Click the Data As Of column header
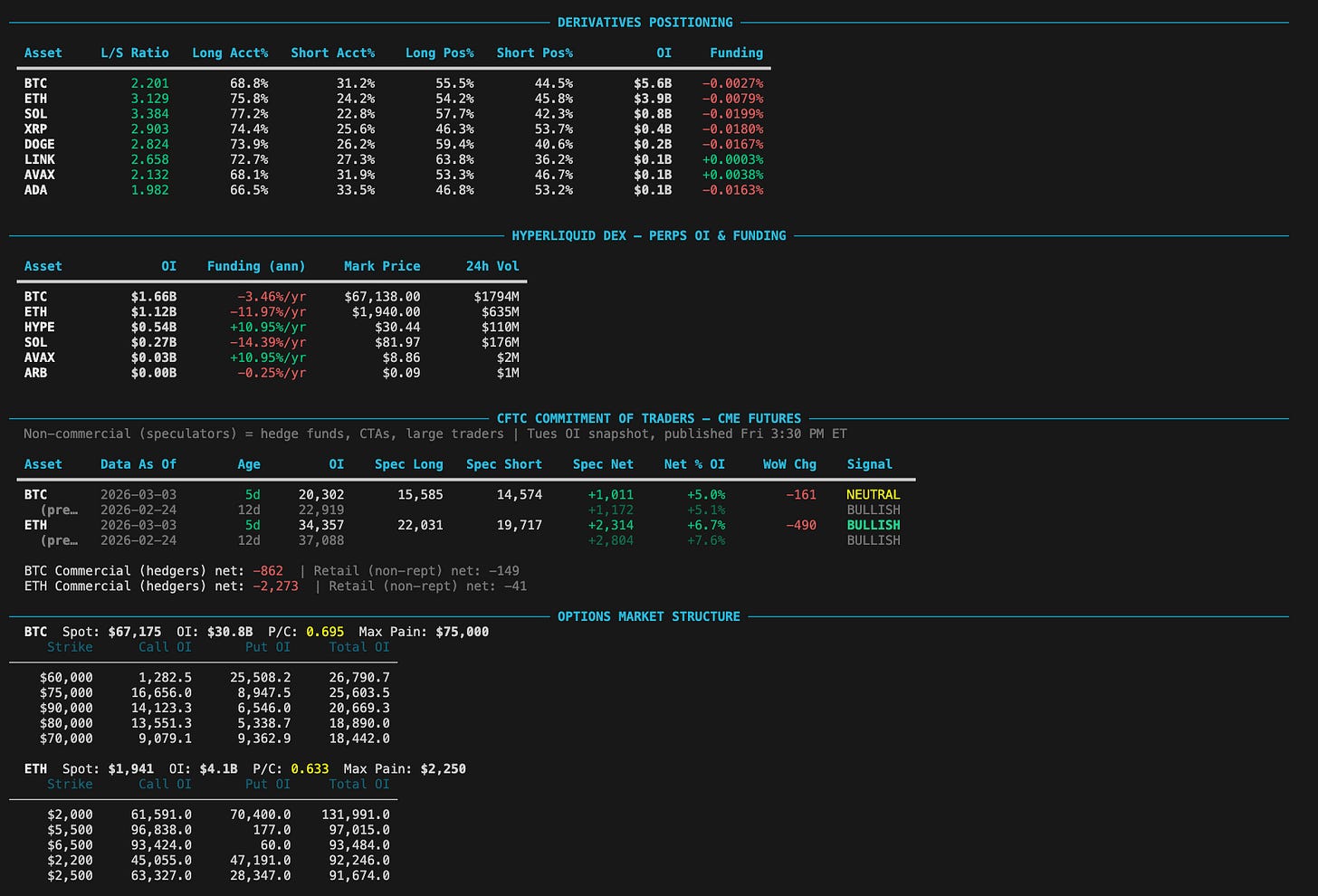Screen dimensions: 1318x896 [138, 464]
